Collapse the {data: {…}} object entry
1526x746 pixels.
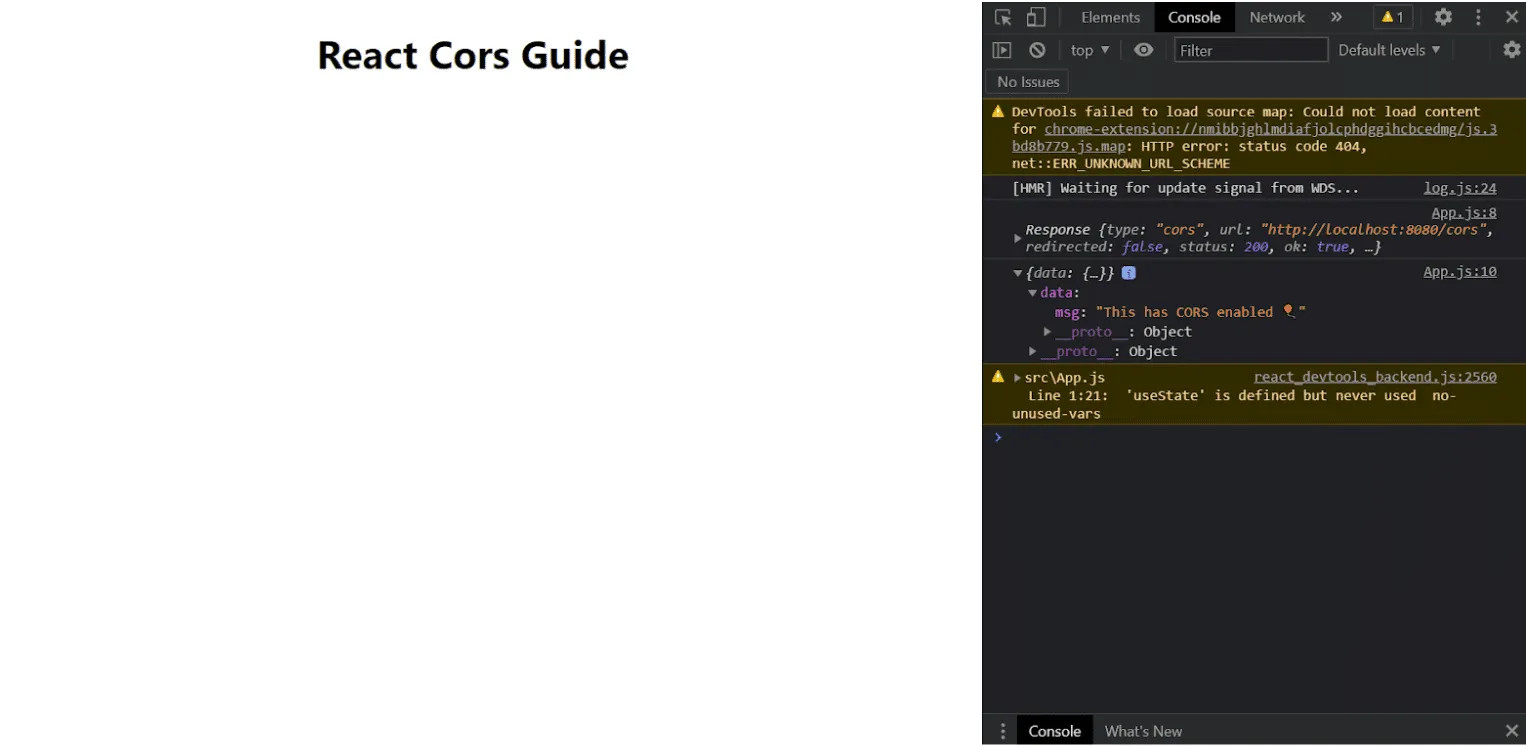click(1018, 273)
